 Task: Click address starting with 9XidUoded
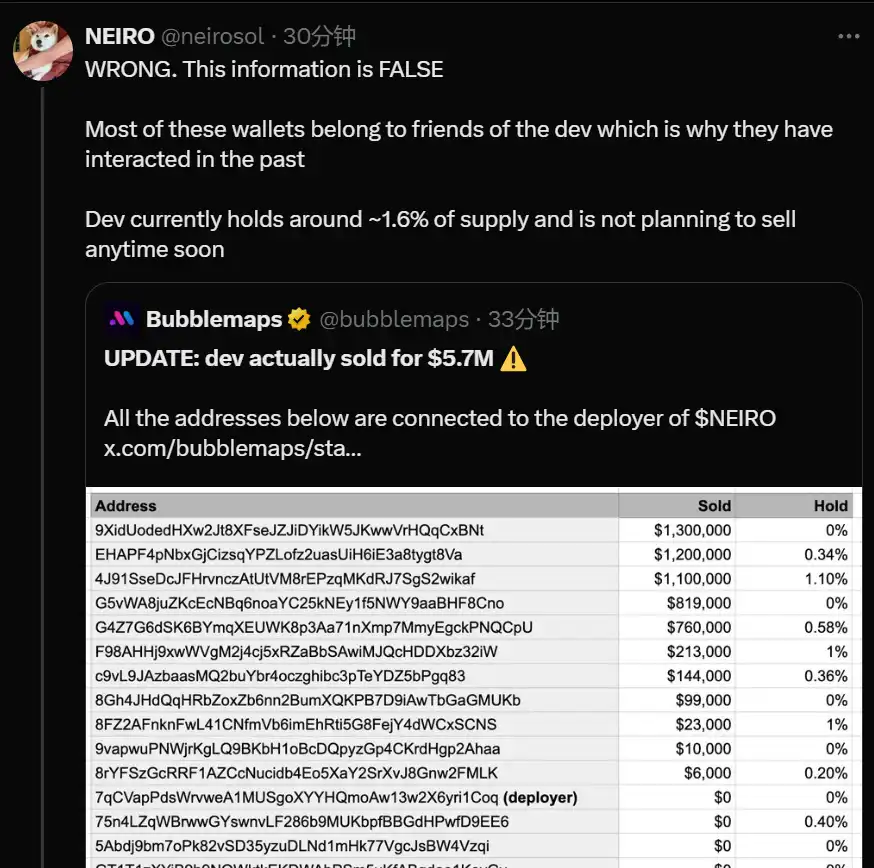289,530
